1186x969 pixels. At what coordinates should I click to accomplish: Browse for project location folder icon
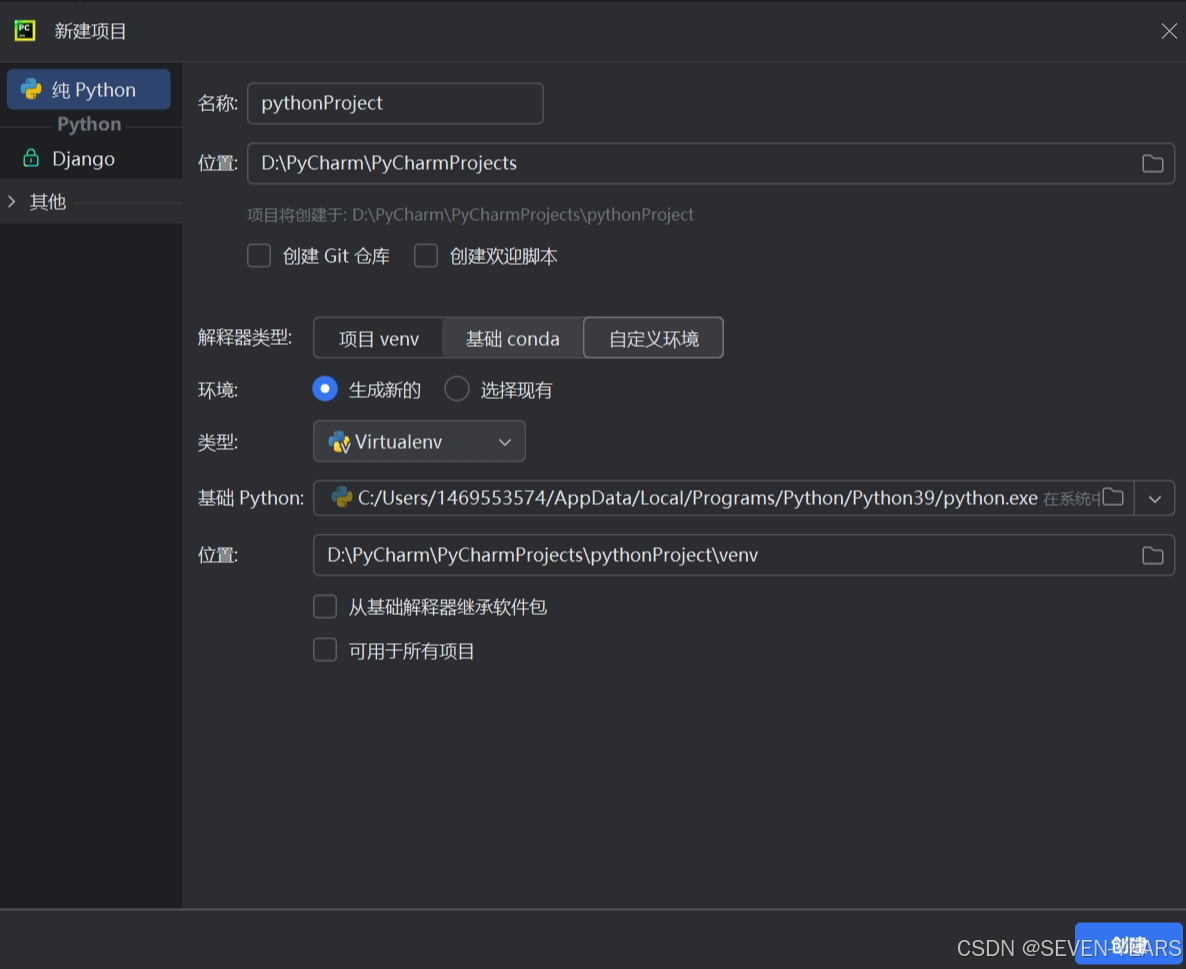pos(1152,163)
